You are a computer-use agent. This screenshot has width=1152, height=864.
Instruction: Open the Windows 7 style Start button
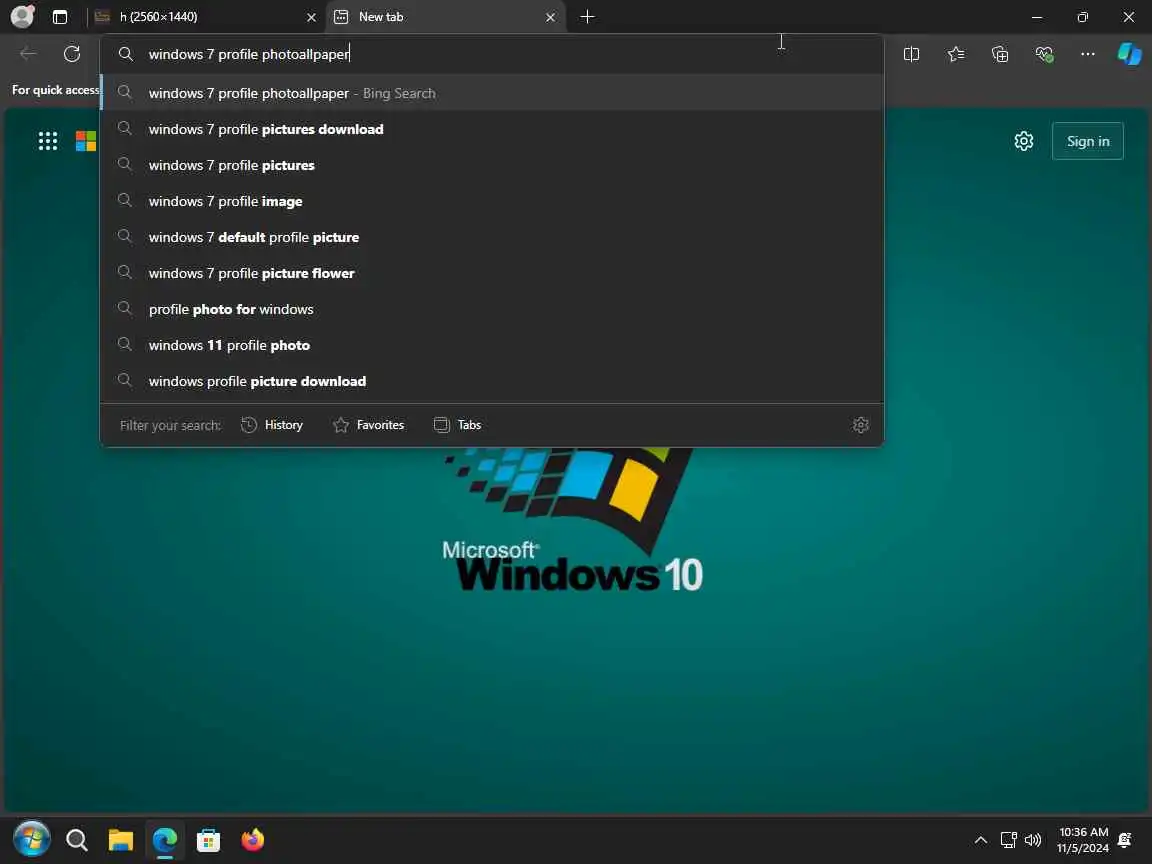tap(32, 839)
